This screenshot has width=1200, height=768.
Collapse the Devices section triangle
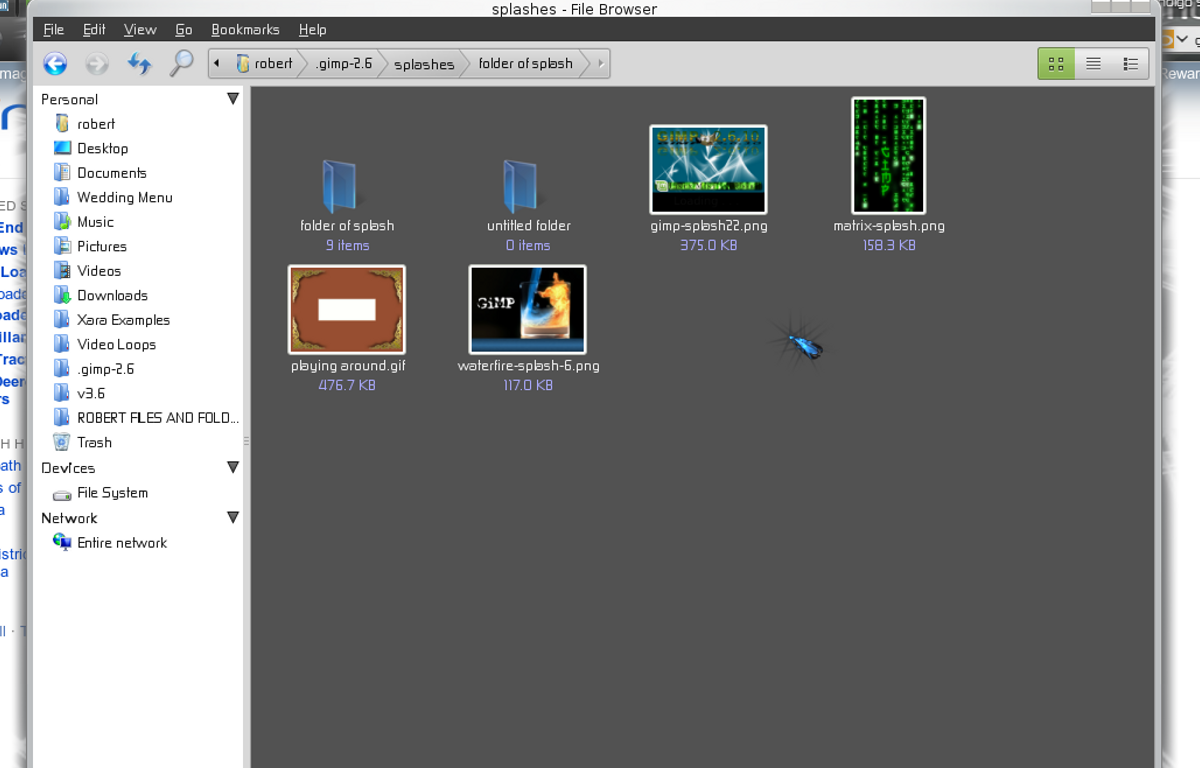(233, 467)
